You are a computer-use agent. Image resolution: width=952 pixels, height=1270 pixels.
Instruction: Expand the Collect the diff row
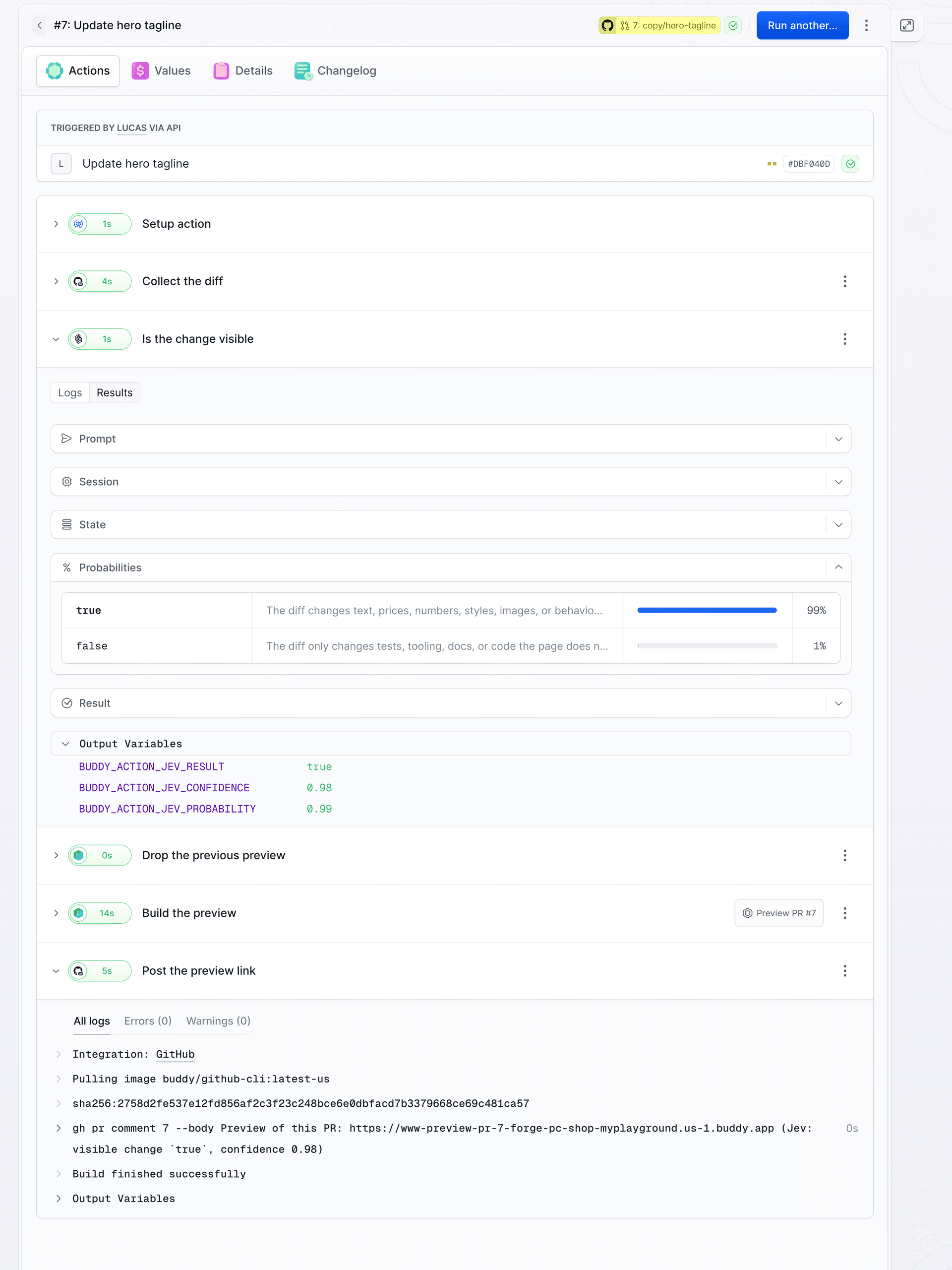(56, 281)
